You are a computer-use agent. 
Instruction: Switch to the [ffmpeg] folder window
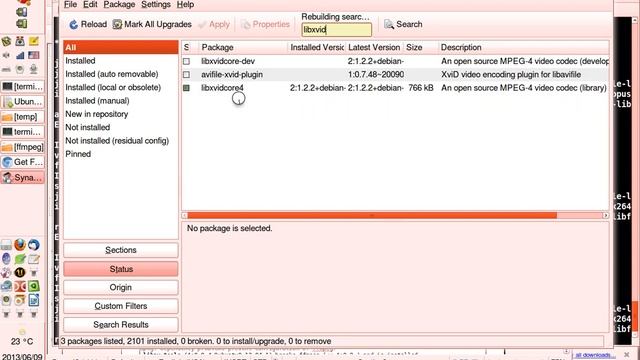tap(22, 147)
